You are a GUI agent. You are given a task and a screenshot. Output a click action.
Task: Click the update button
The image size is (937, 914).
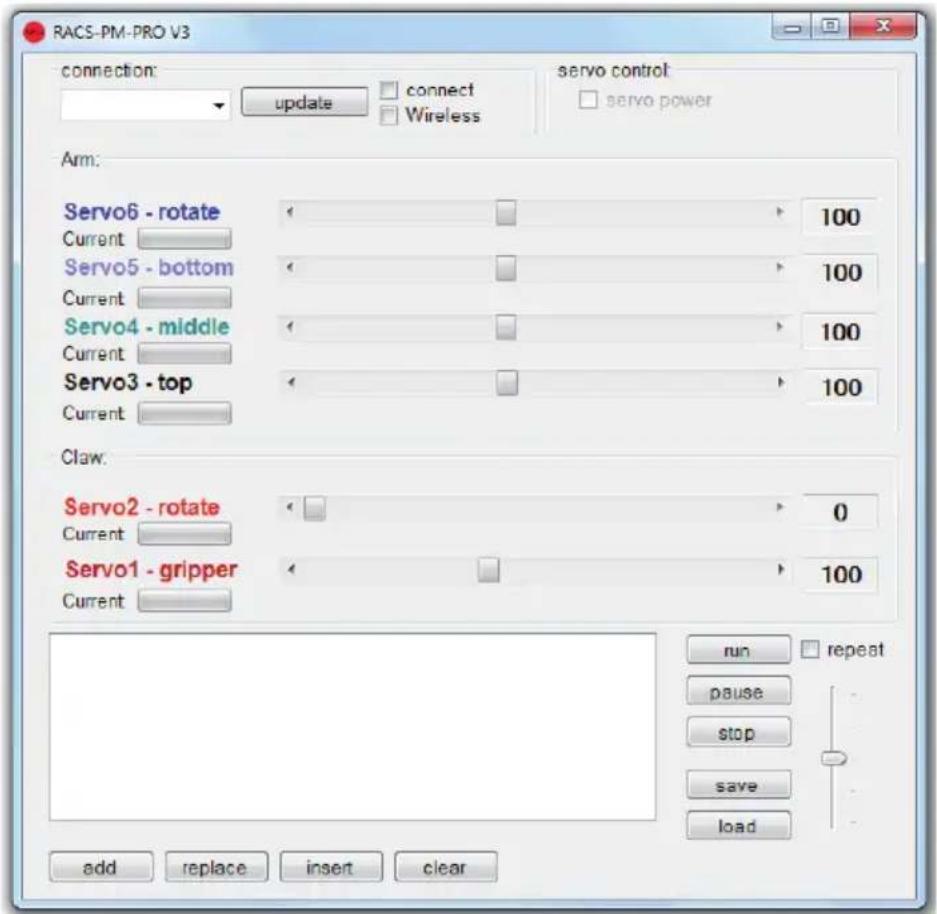point(304,102)
